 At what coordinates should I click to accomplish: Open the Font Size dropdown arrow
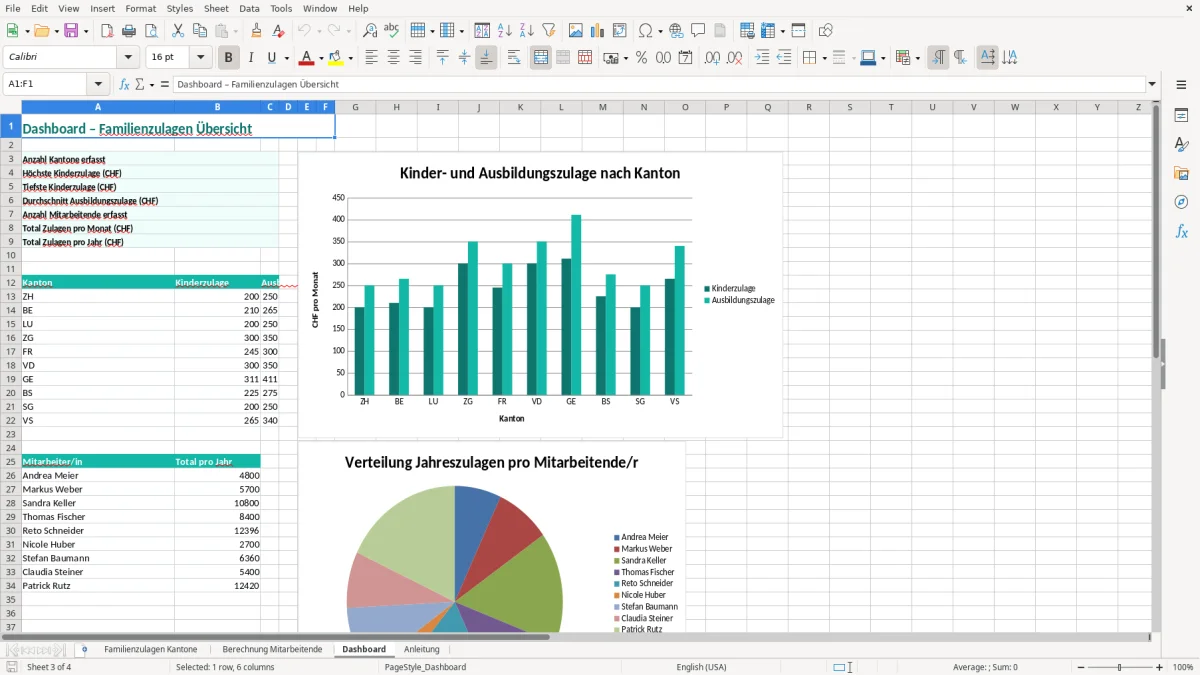pyautogui.click(x=201, y=58)
